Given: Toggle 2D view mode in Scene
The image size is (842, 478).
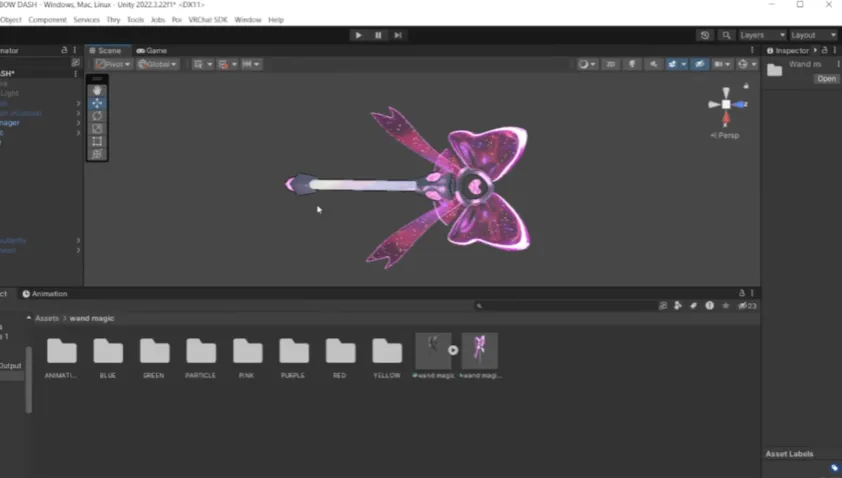Looking at the screenshot, I should pyautogui.click(x=610, y=64).
